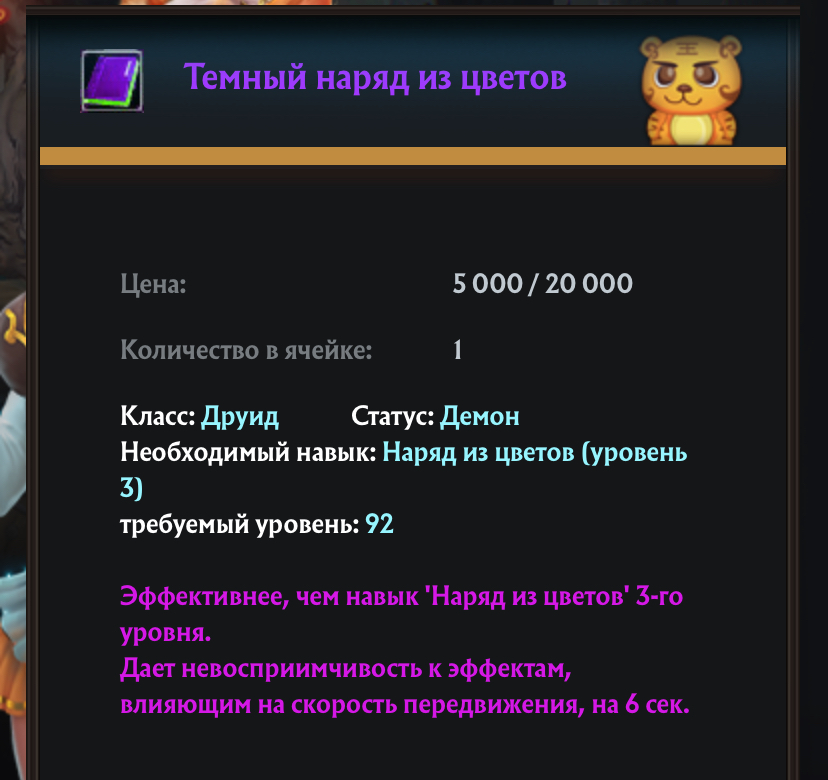Click the tiger mascot icon
This screenshot has height=780, width=828.
pos(691,90)
